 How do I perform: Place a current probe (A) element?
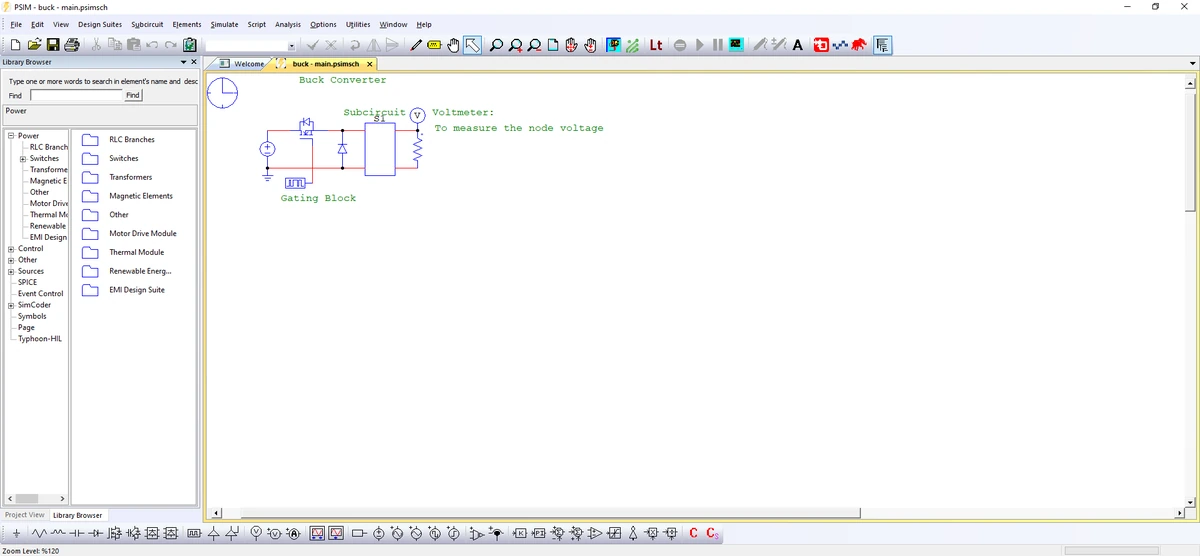coord(293,534)
